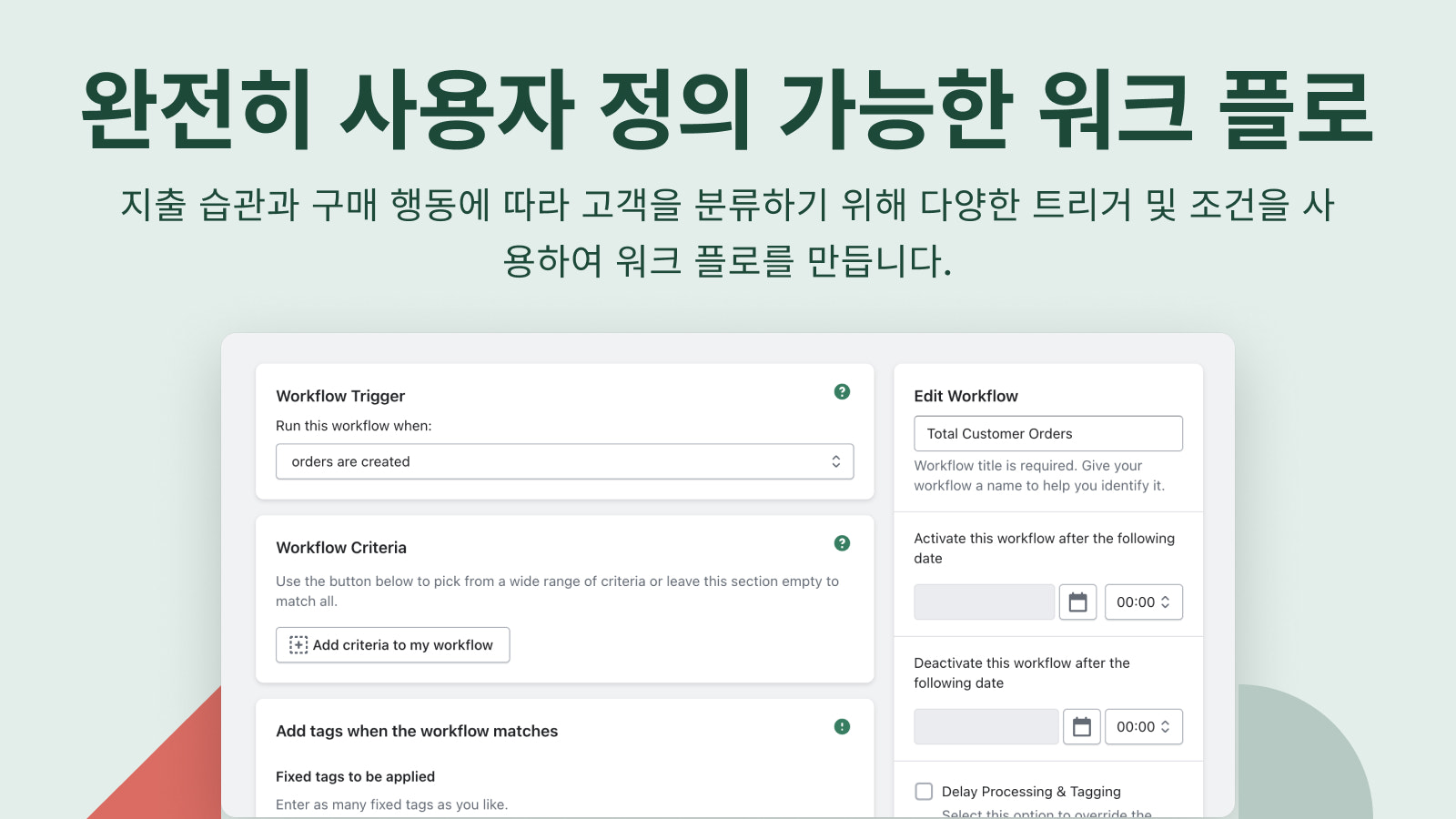Click the Edit Workflow heading
This screenshot has width=1456, height=819.
[x=966, y=396]
